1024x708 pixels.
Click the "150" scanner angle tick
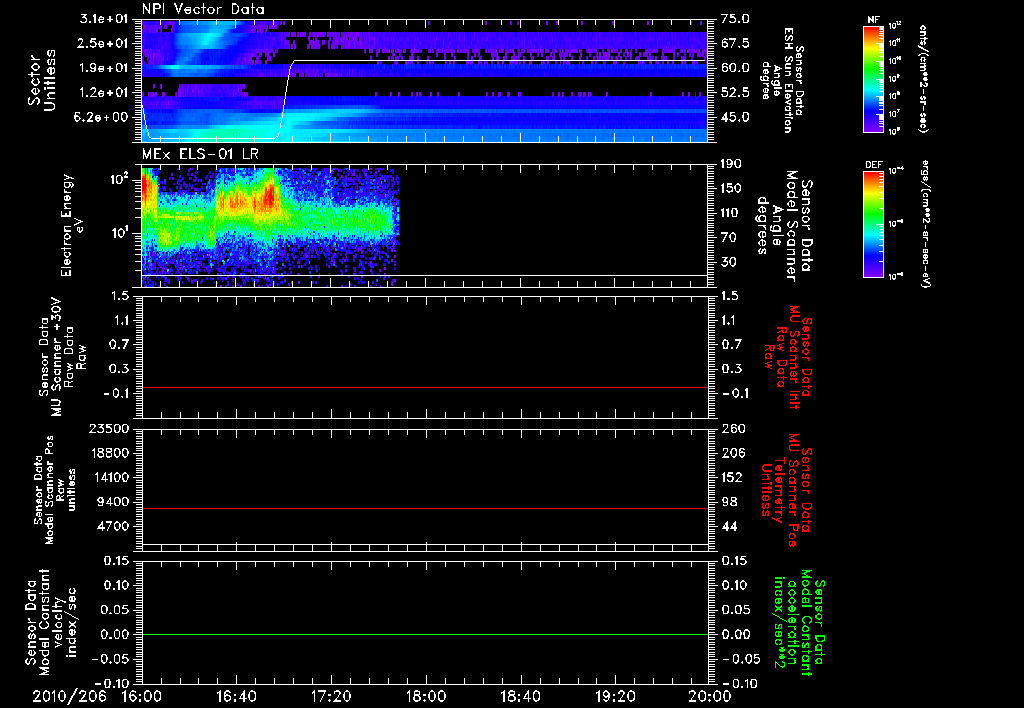coord(732,188)
